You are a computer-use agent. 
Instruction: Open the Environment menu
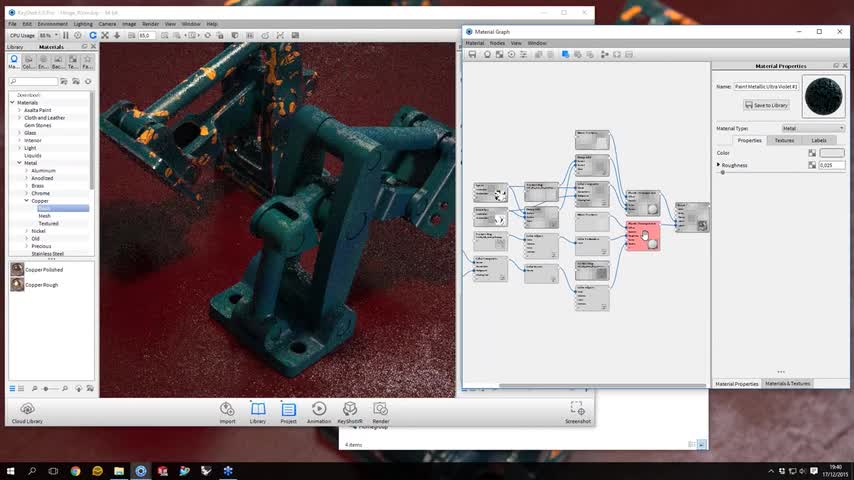pos(52,24)
